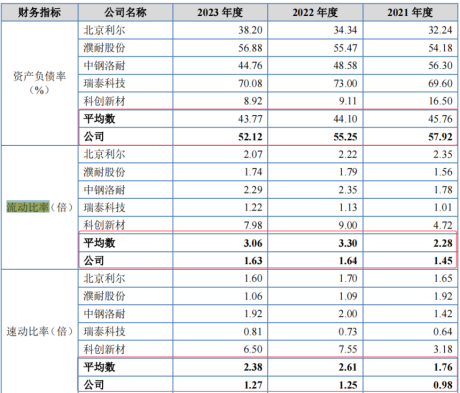The image size is (460, 393).
Task: Select 濮耐股份 quick ratio value 1.06
Action: point(253,296)
